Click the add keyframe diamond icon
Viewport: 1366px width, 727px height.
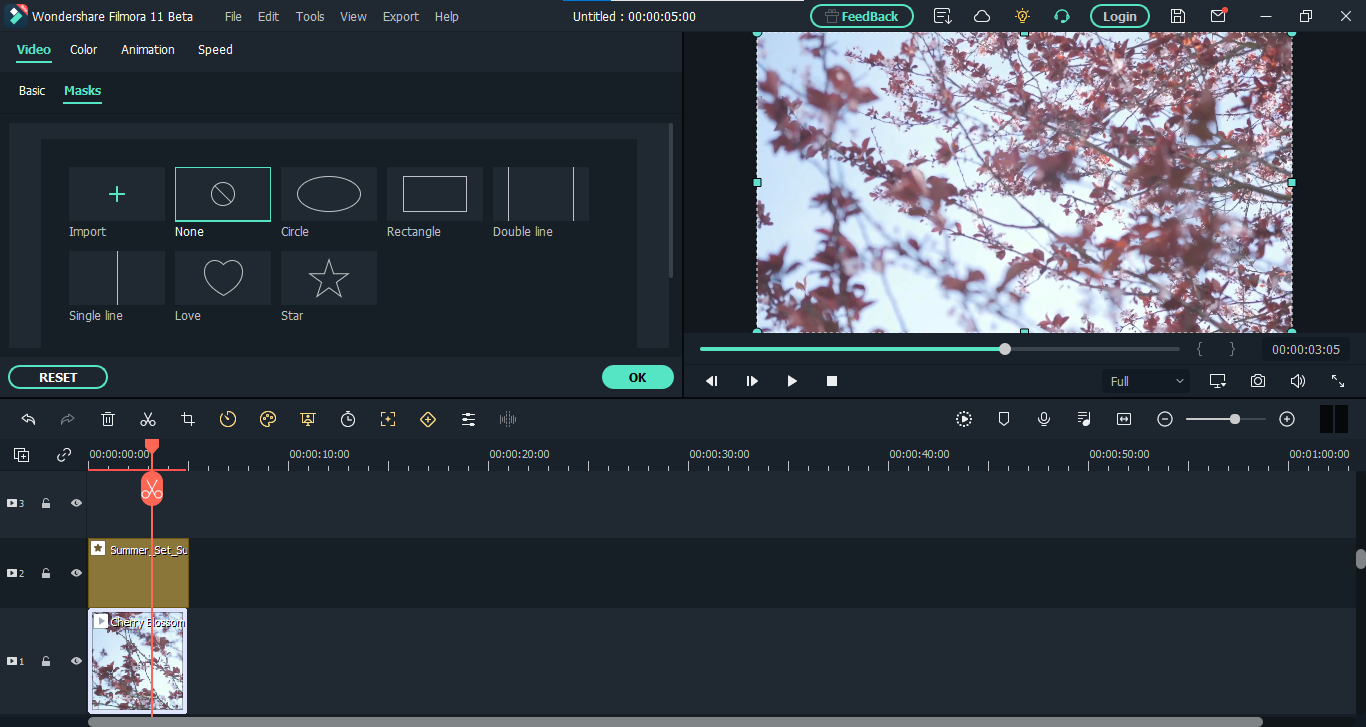(x=428, y=419)
